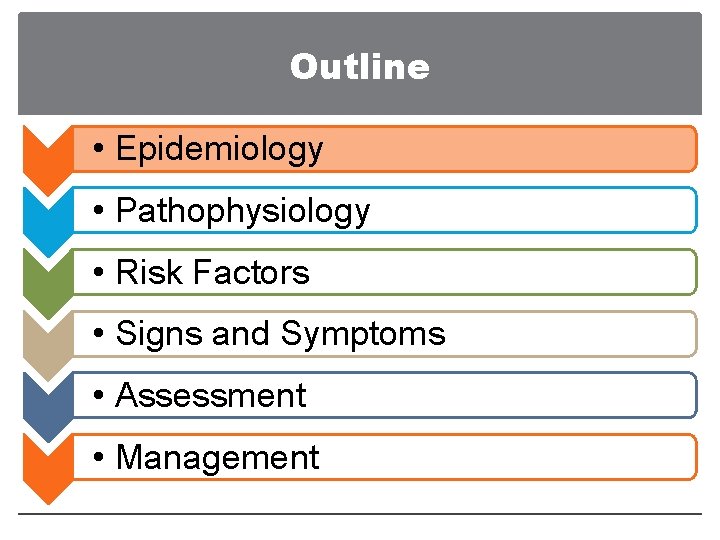
Task: Click the Outline slide title
Action: point(360,67)
